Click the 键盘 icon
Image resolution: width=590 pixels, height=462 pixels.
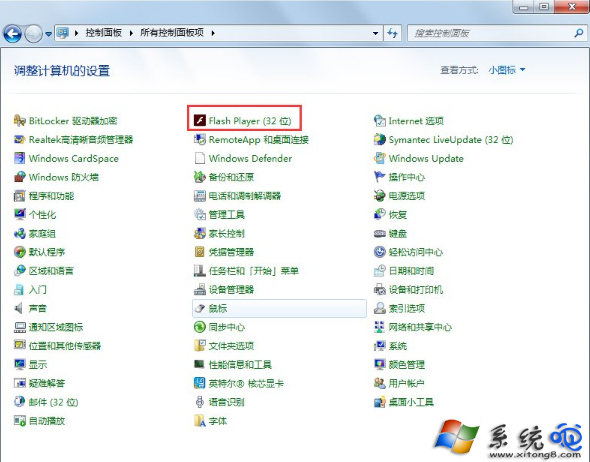(380, 233)
